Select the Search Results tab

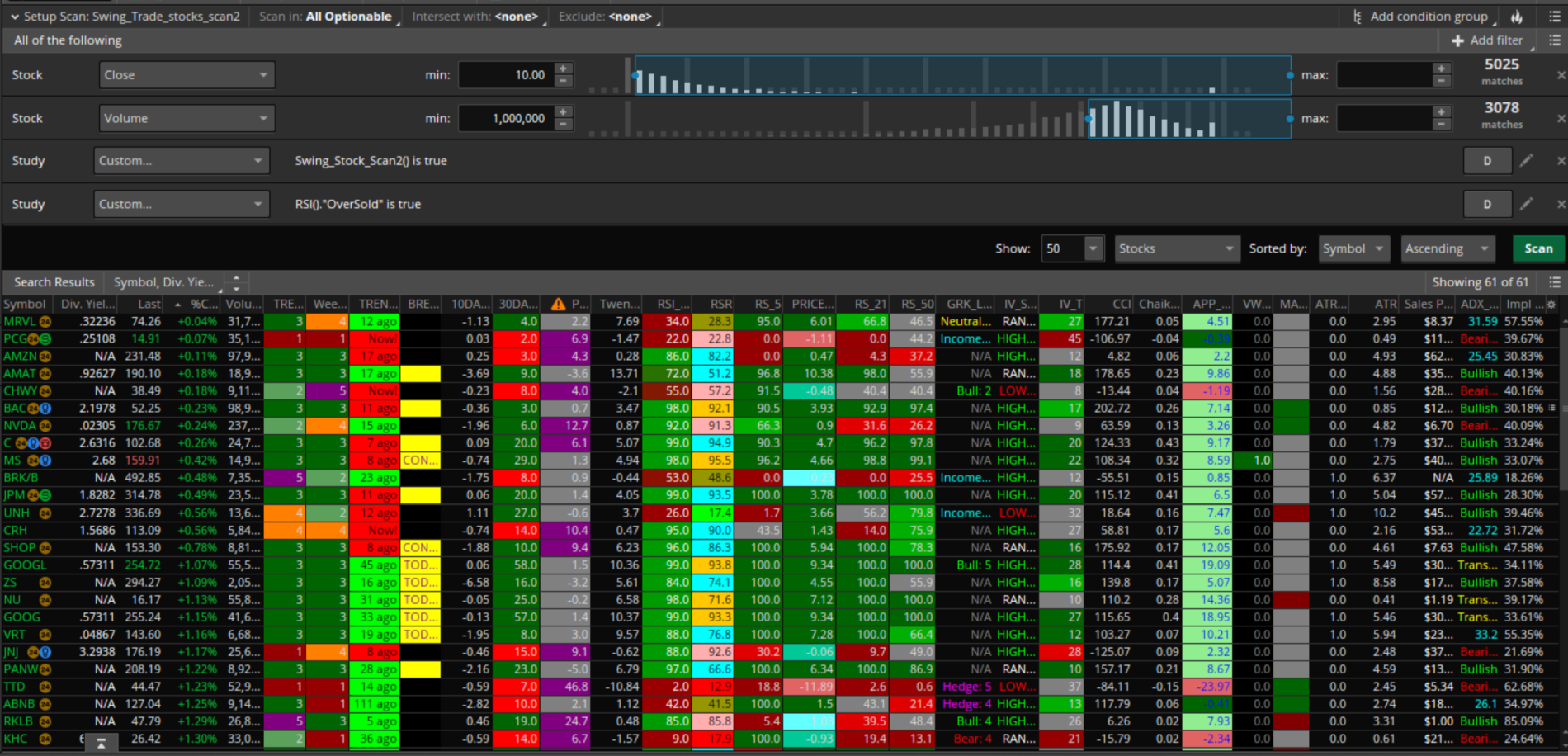pyautogui.click(x=54, y=282)
